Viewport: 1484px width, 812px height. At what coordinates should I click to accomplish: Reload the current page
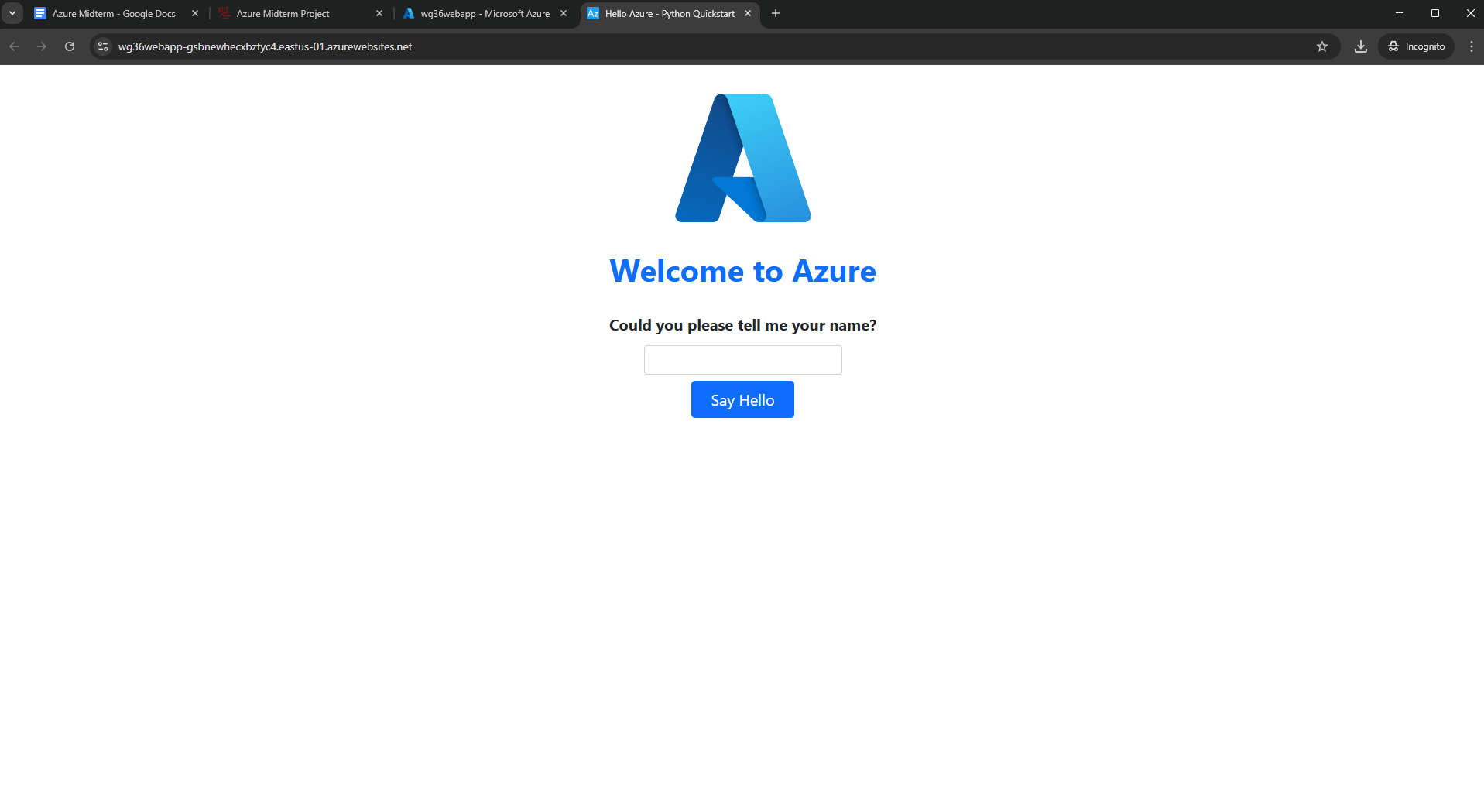70,46
